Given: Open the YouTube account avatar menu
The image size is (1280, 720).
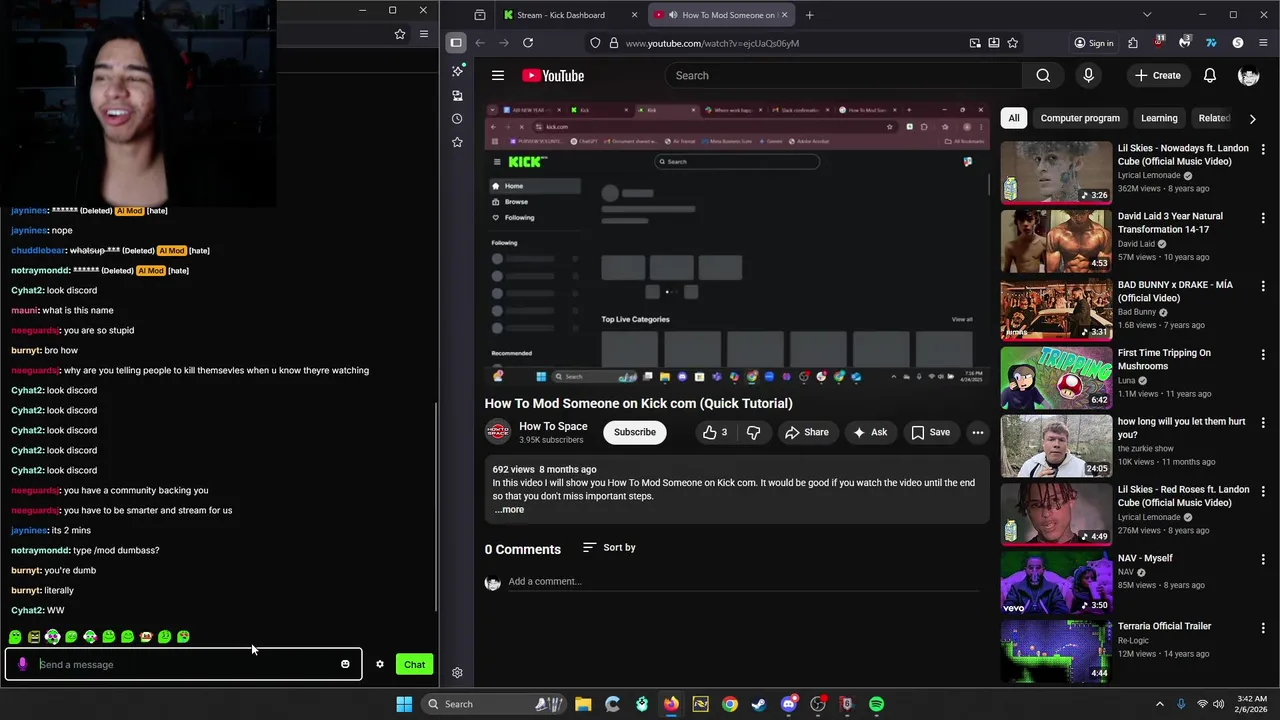Looking at the screenshot, I should (x=1248, y=75).
